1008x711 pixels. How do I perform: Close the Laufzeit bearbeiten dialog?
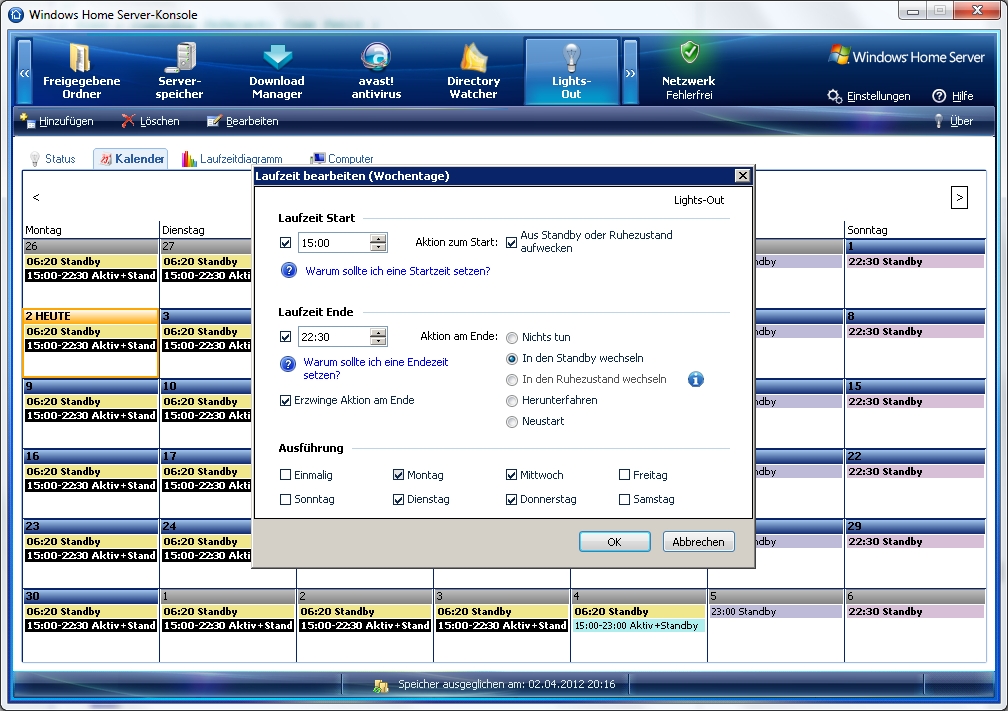(x=742, y=176)
